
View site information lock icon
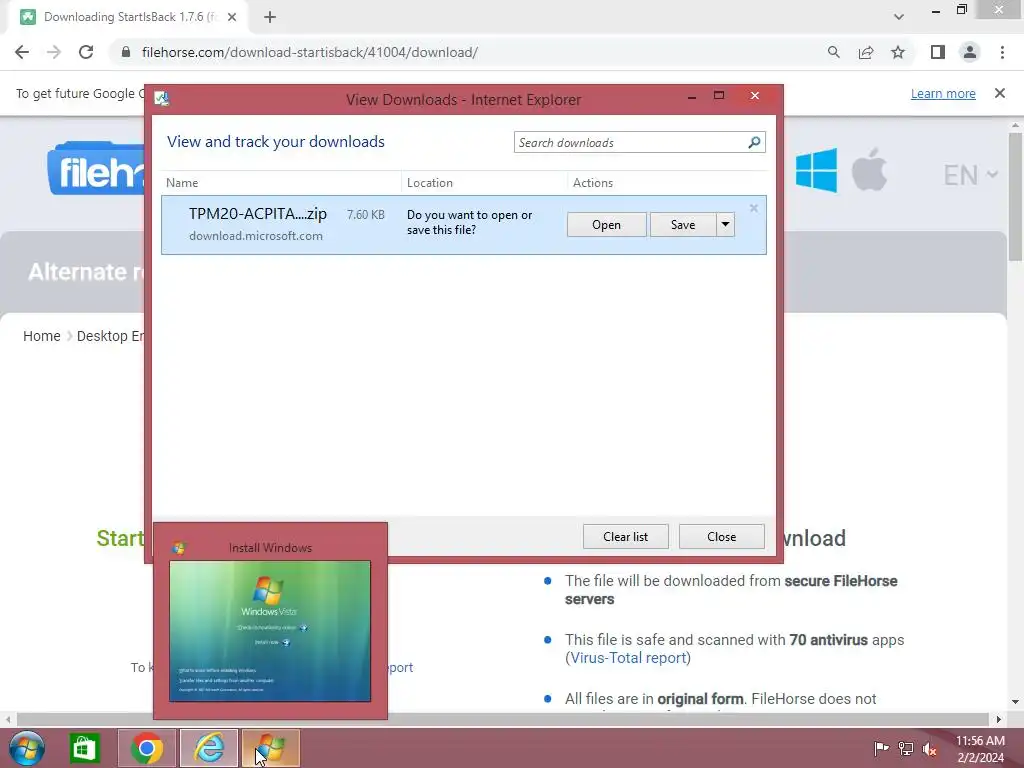[126, 52]
